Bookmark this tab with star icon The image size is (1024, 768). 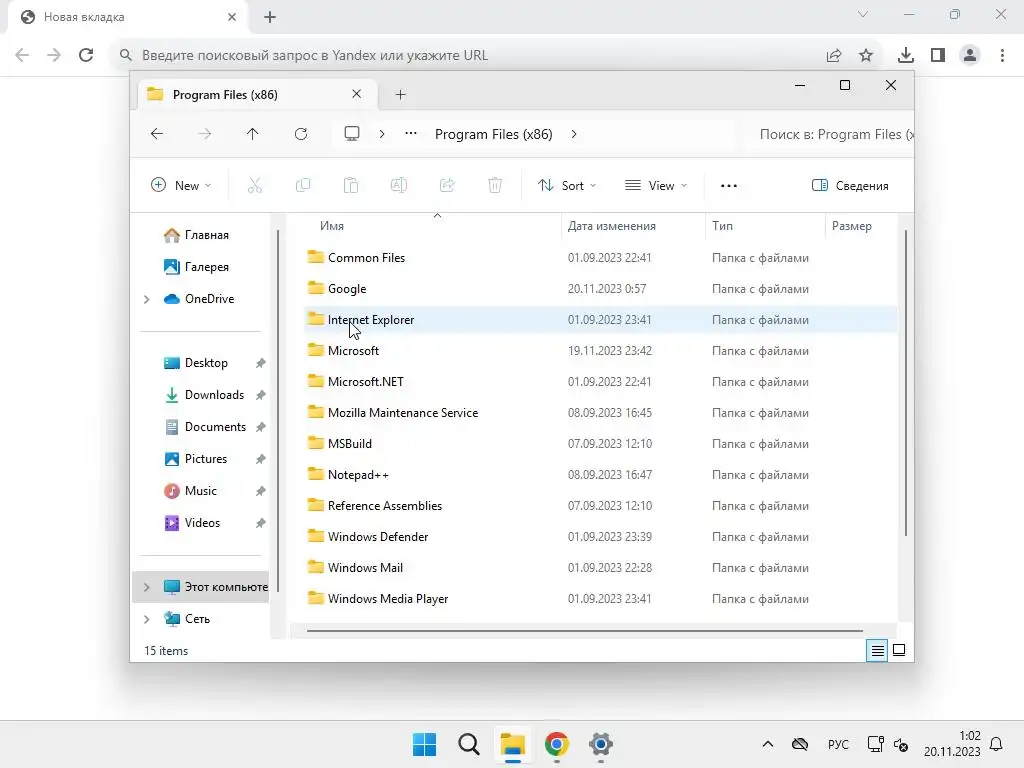coord(866,55)
